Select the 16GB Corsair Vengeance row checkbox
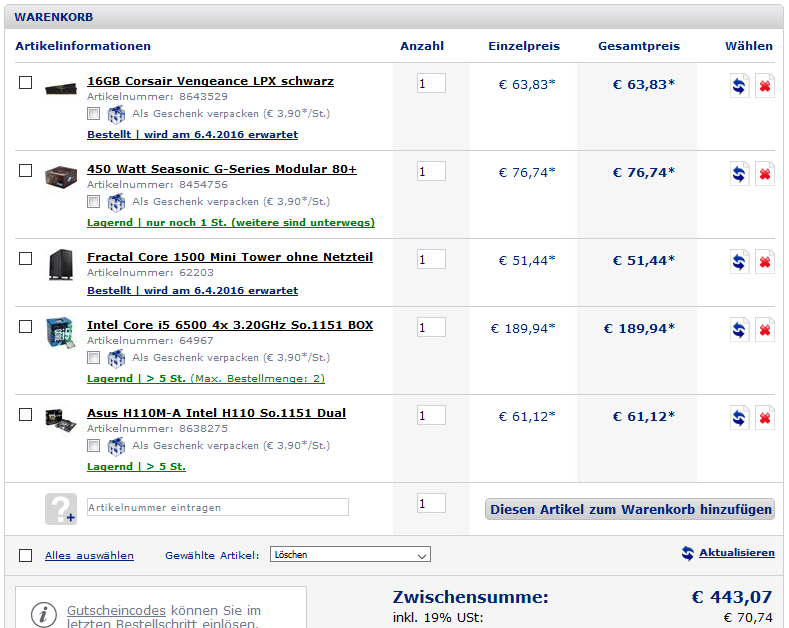 (25, 83)
